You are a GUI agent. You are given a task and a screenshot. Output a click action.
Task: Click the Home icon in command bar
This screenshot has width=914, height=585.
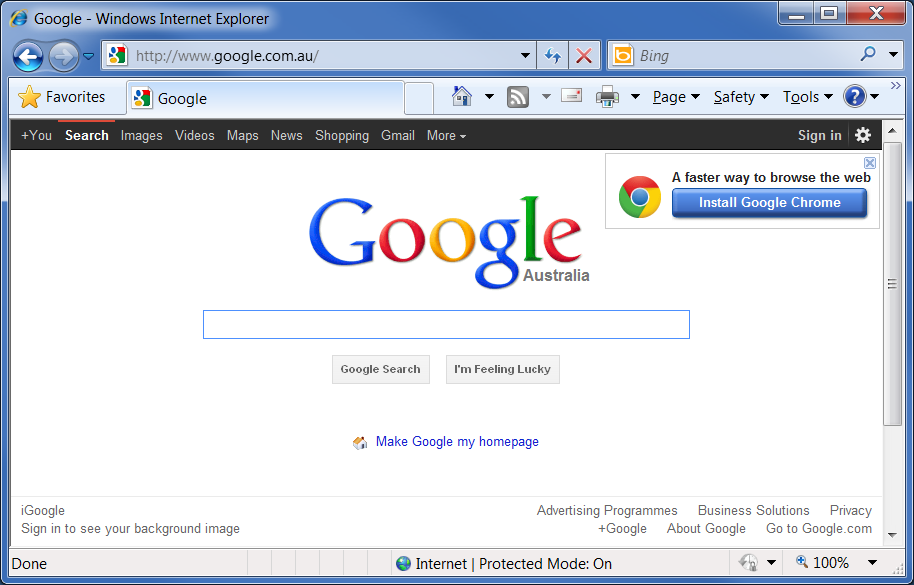tap(462, 97)
